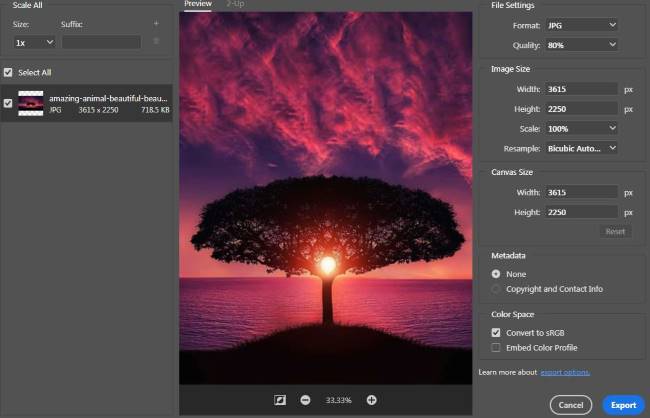650x418 pixels.
Task: Open the 1x Size dropdown
Action: point(34,42)
